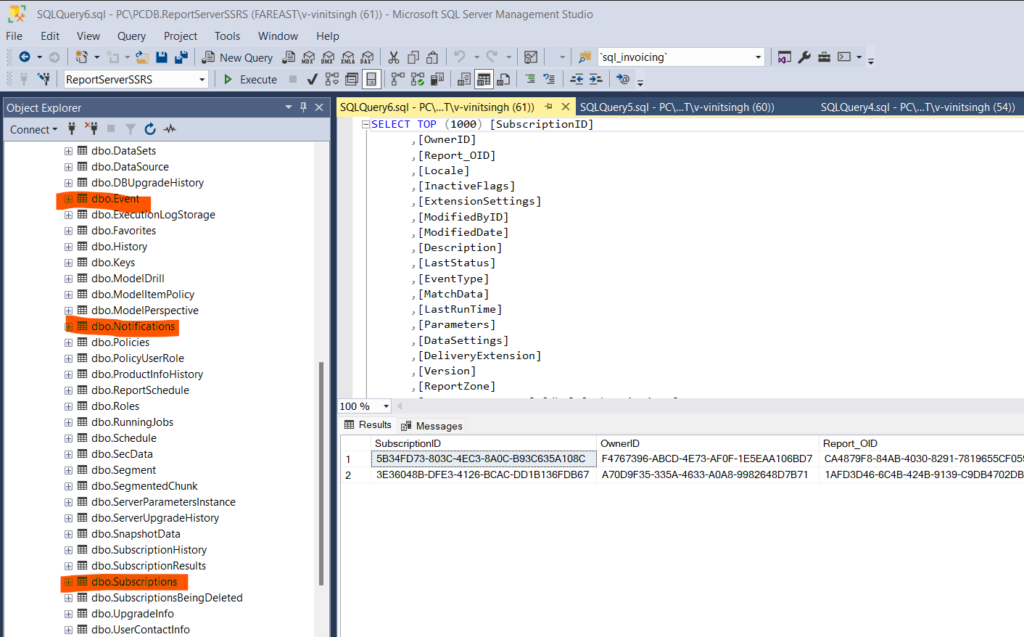Screen dimensions: 1024x637
Task: Open a new XMLA query
Action: [348, 57]
